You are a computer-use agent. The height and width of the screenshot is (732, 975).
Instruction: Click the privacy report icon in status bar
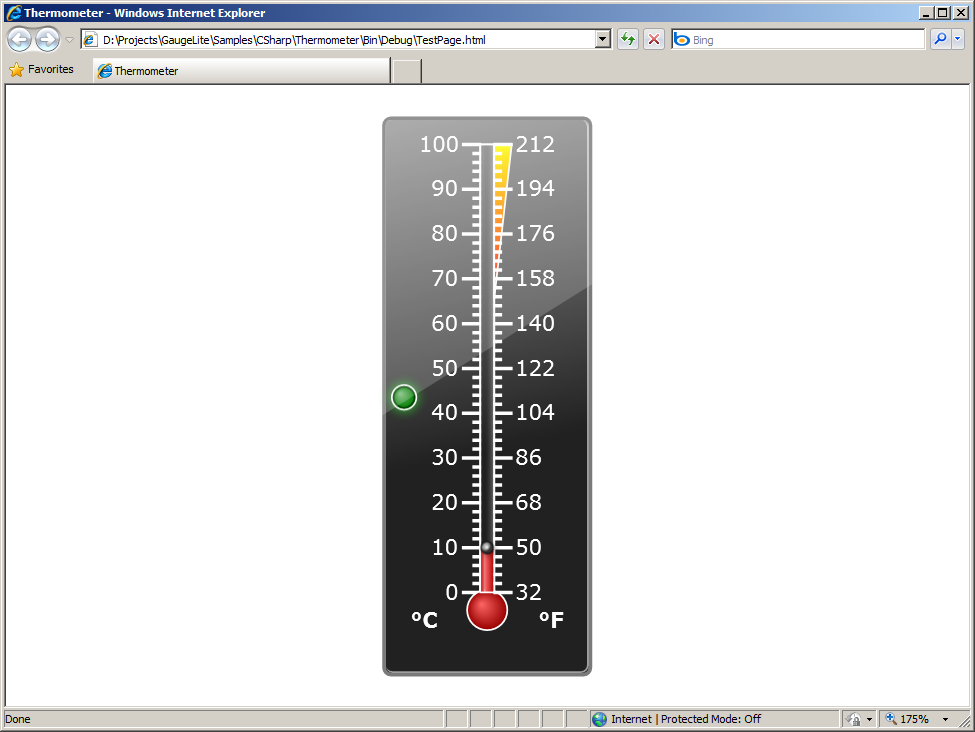pos(855,719)
